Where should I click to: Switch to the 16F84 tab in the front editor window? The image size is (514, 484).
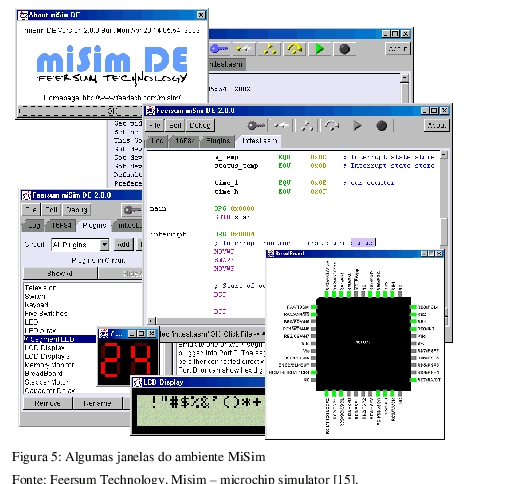(x=185, y=141)
